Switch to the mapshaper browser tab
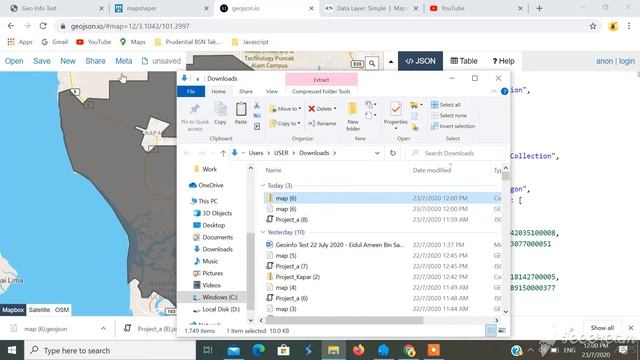The image size is (640, 360). click(x=141, y=8)
